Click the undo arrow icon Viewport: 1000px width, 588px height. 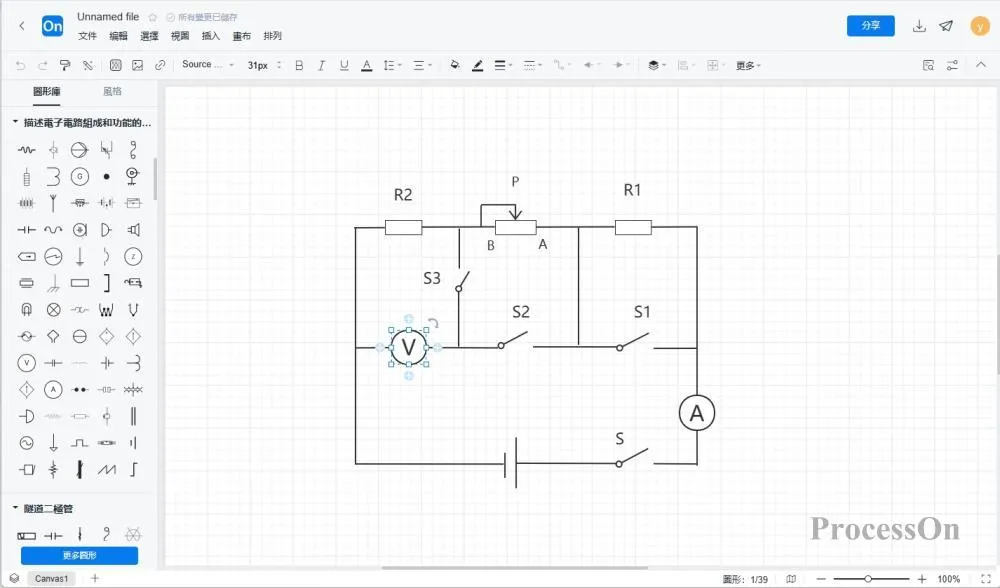point(20,65)
